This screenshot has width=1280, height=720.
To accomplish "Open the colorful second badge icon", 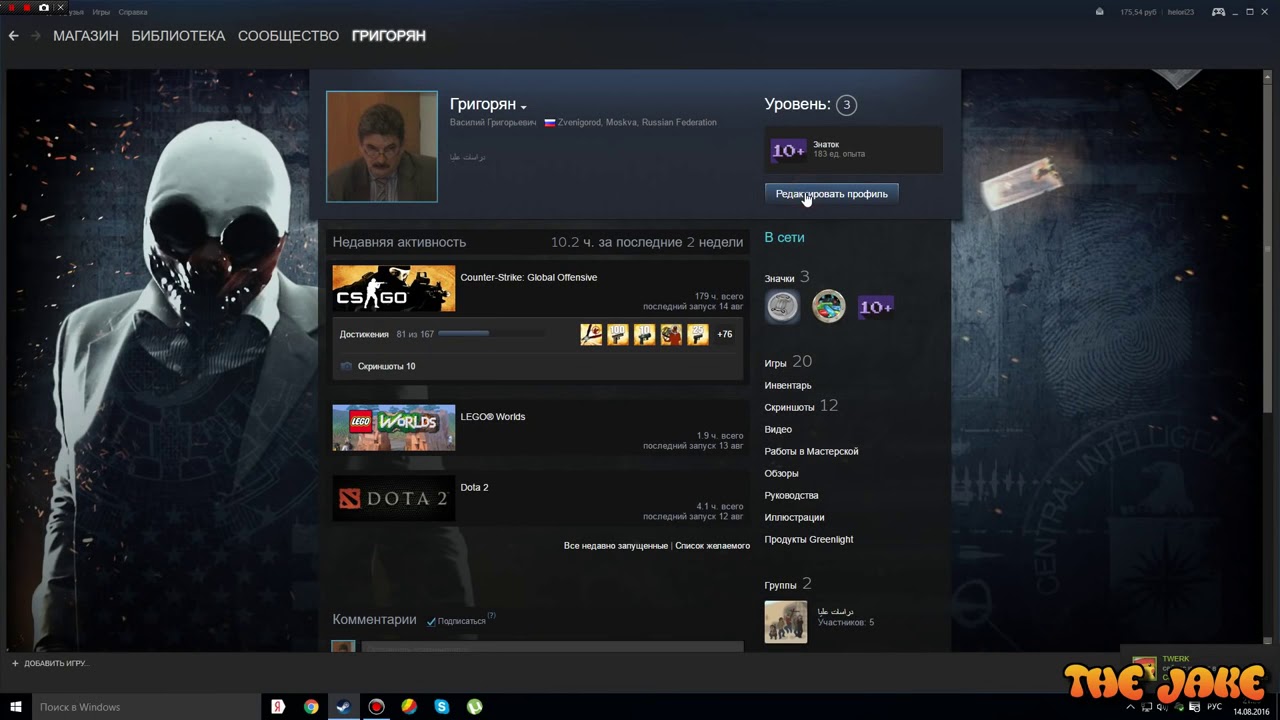I will (x=828, y=307).
